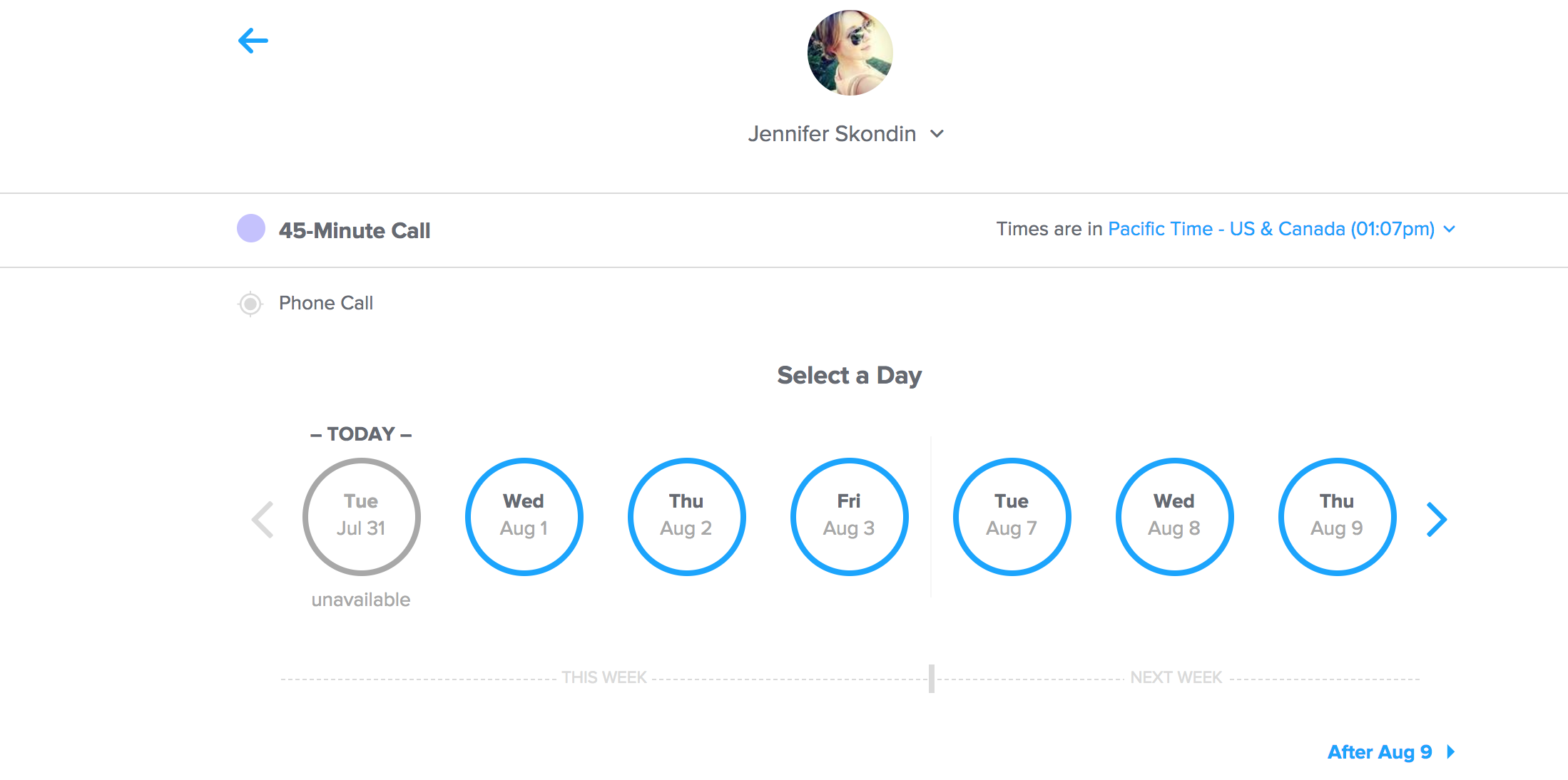Pick Fri Aug 3

[x=849, y=516]
